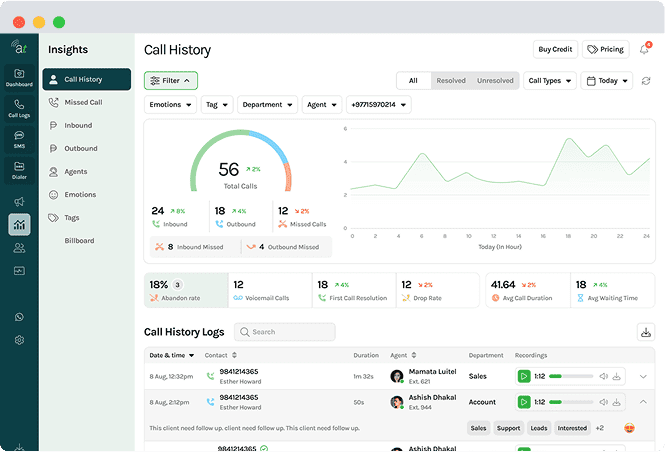Switch the call view to Resolved
The height and width of the screenshot is (452, 665).
[x=451, y=80]
